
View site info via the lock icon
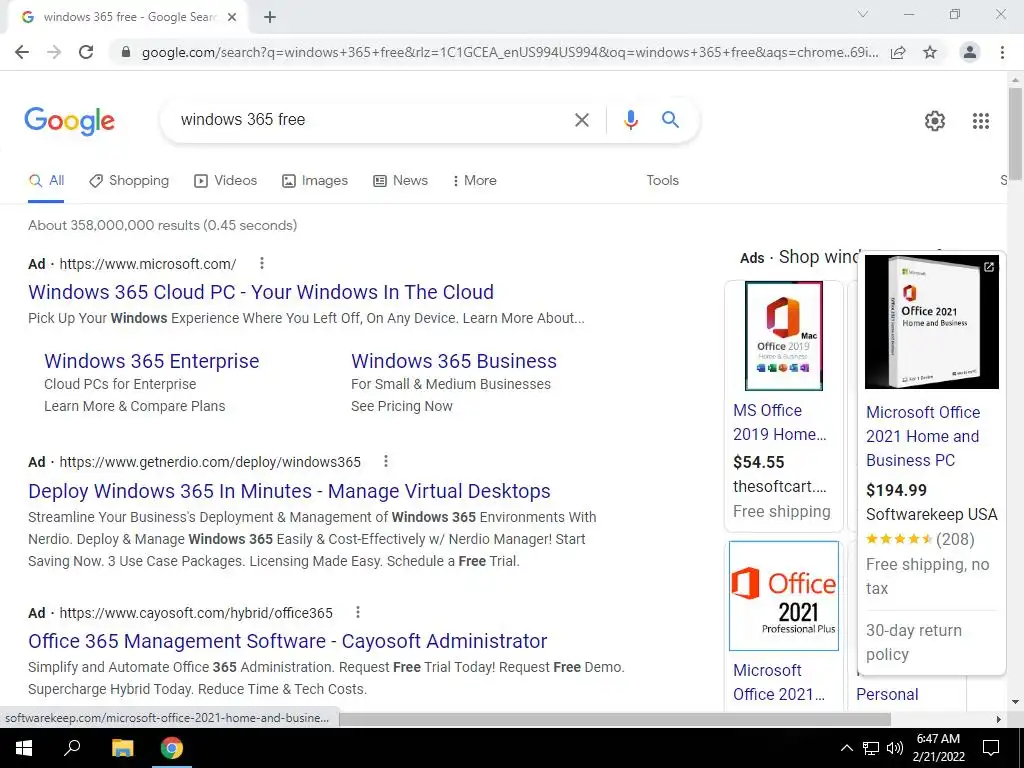tap(126, 52)
